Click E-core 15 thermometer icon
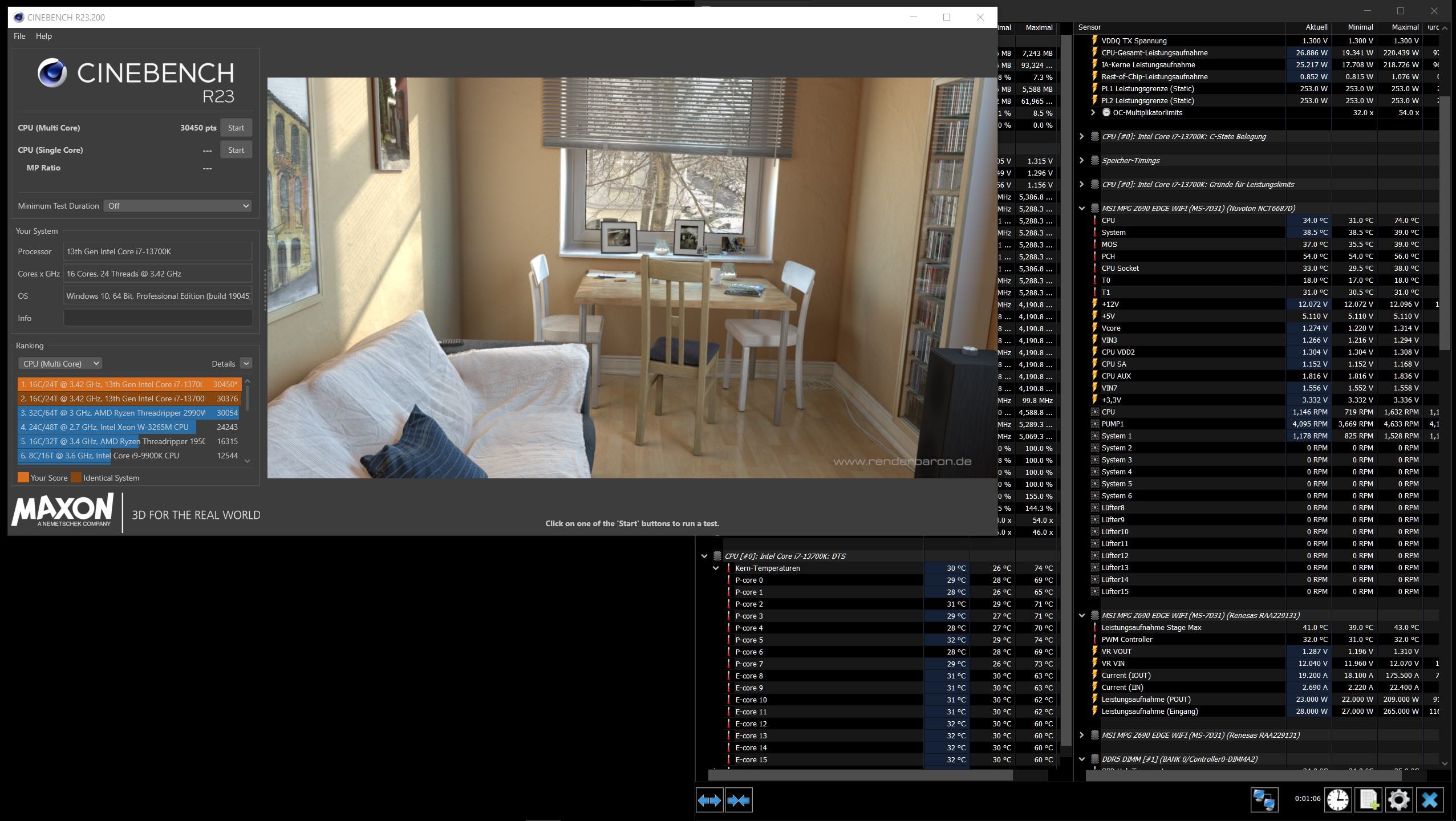The height and width of the screenshot is (821, 1456). [x=729, y=759]
